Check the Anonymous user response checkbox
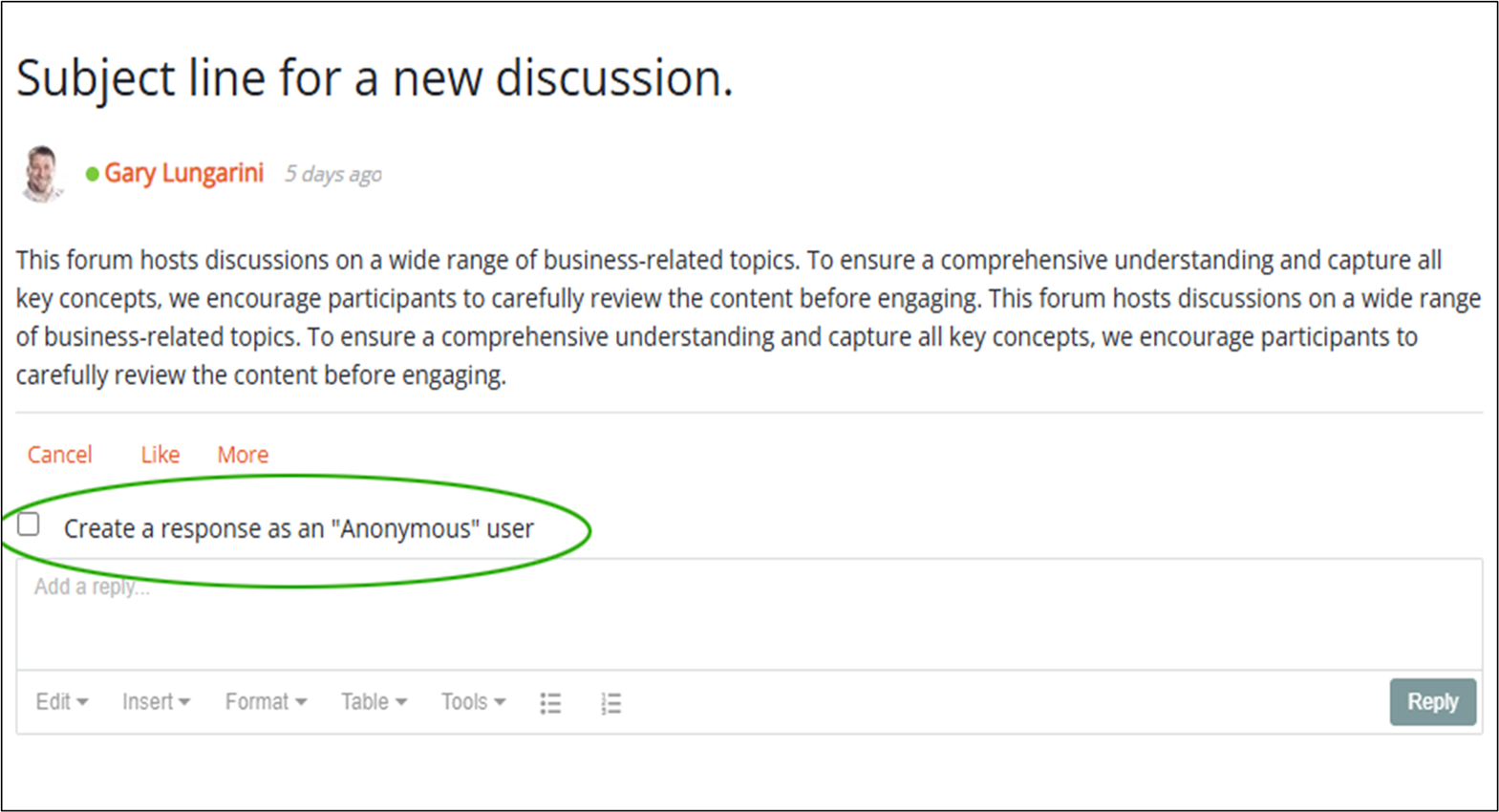Screen dimensions: 1499x812 (x=29, y=524)
